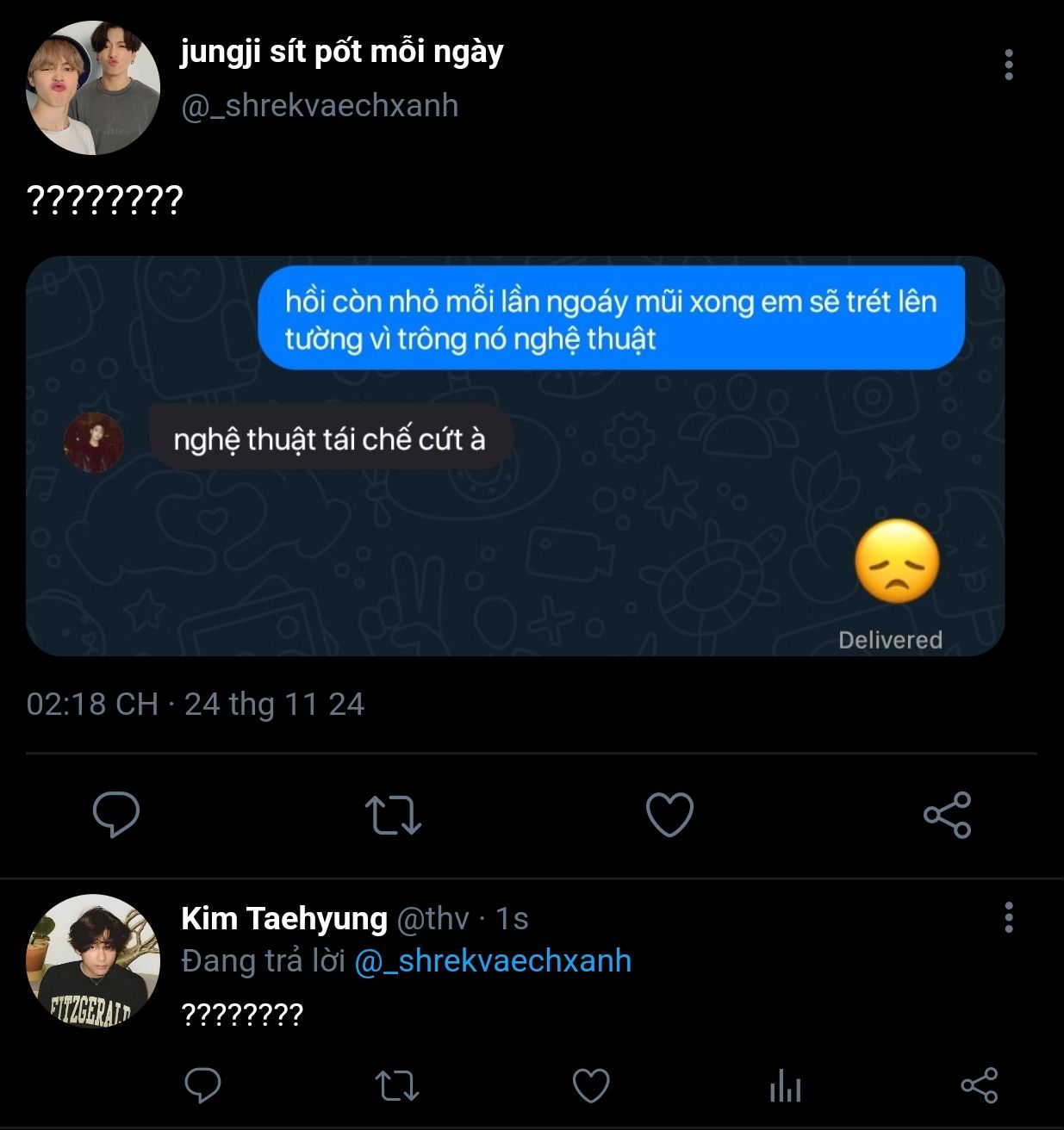Open the jungji sít pốt mỗi ngày profile name
1064x1130 pixels.
[342, 52]
